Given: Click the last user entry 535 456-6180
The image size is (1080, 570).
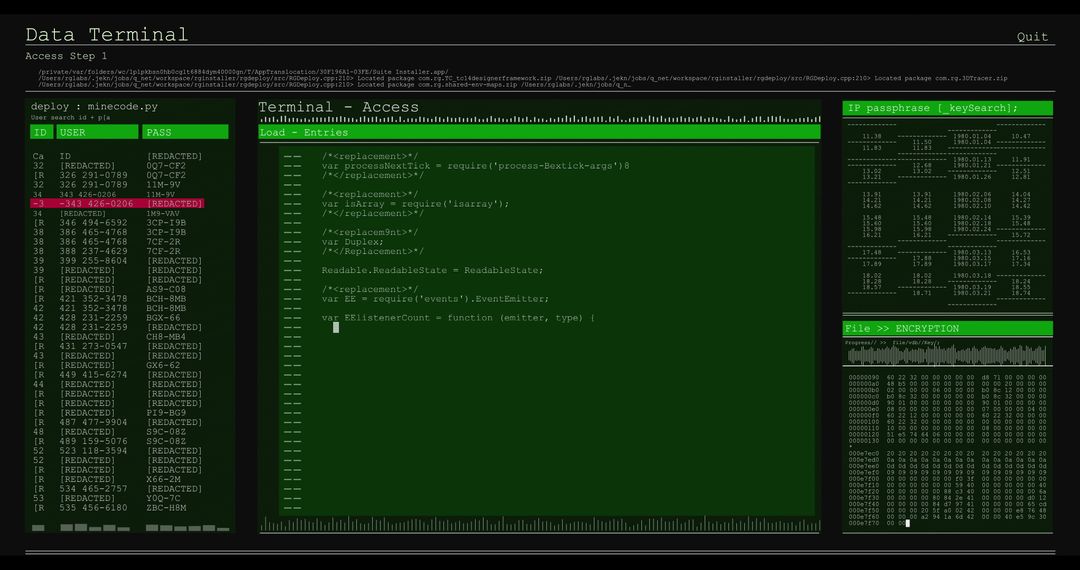Looking at the screenshot, I should click(93, 508).
